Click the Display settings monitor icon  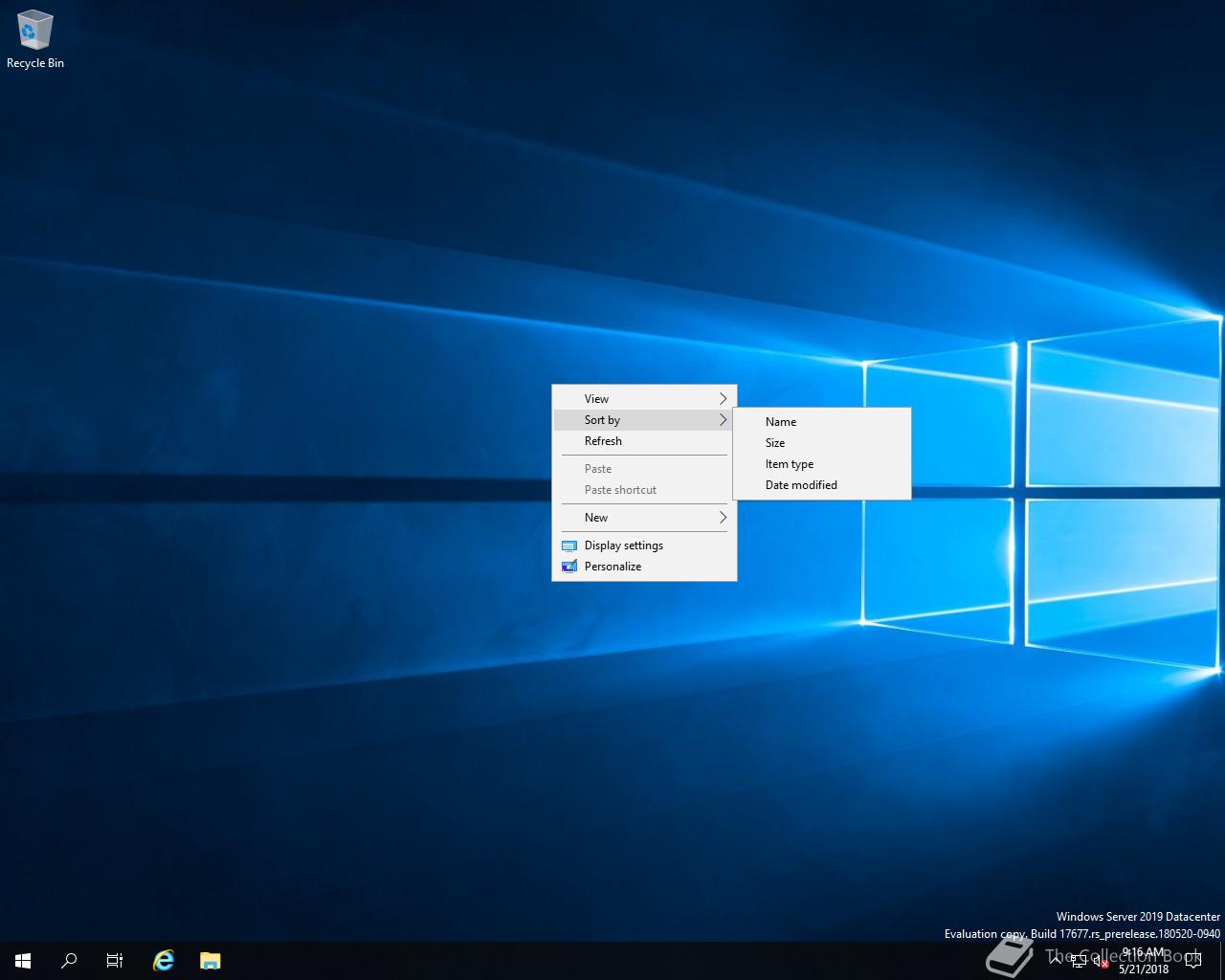click(568, 546)
